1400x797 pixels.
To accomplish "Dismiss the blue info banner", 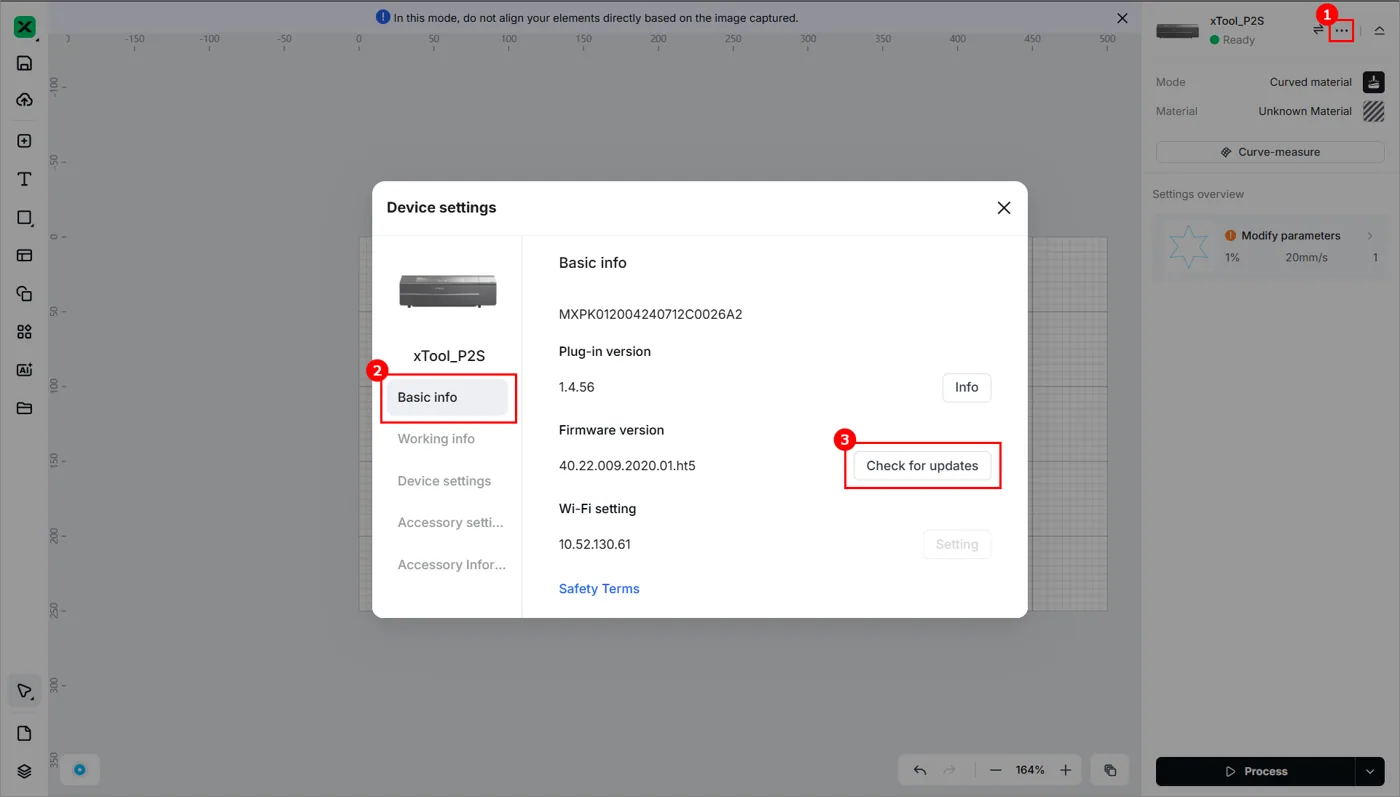I will coord(1122,18).
